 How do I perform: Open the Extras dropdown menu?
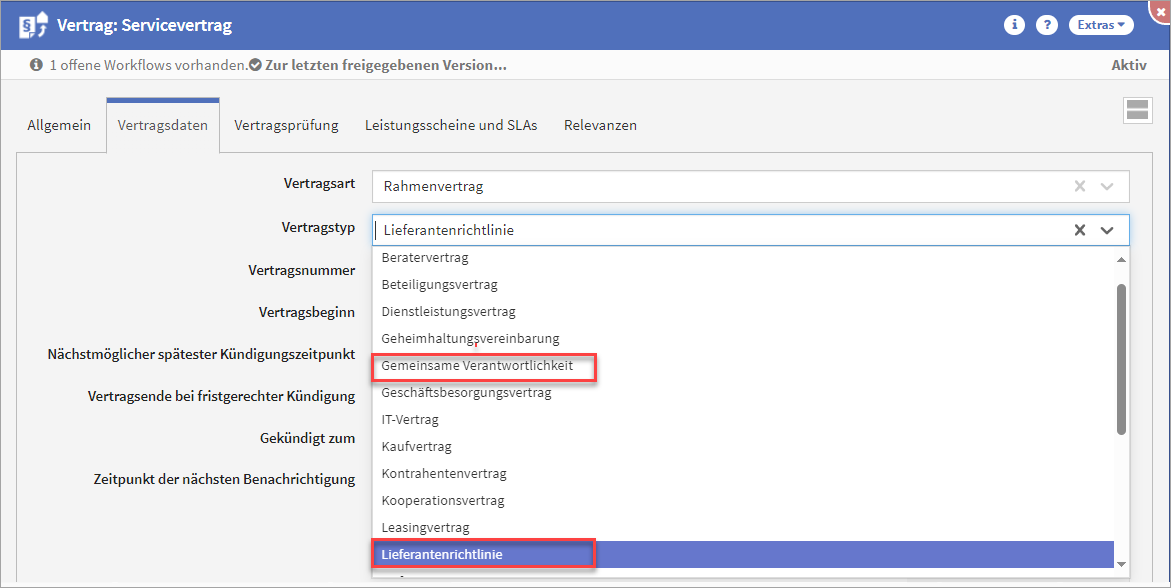1101,25
